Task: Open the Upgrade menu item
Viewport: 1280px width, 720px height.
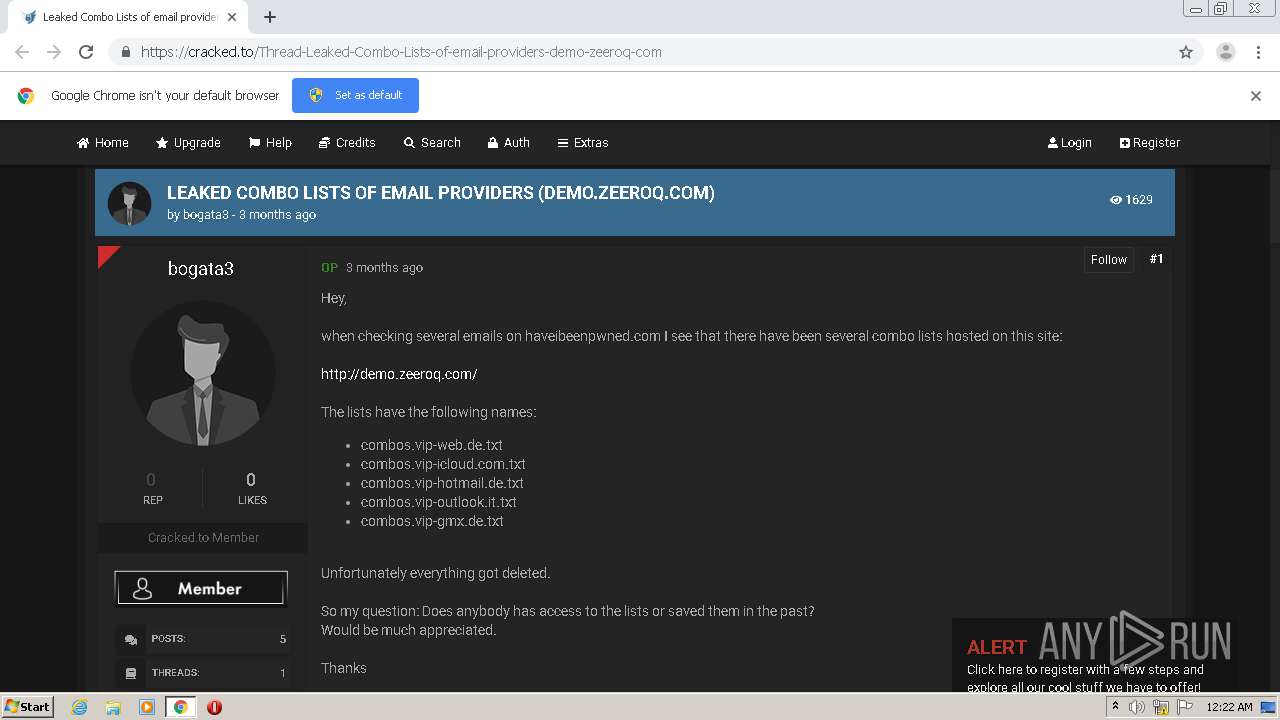Action: point(188,142)
